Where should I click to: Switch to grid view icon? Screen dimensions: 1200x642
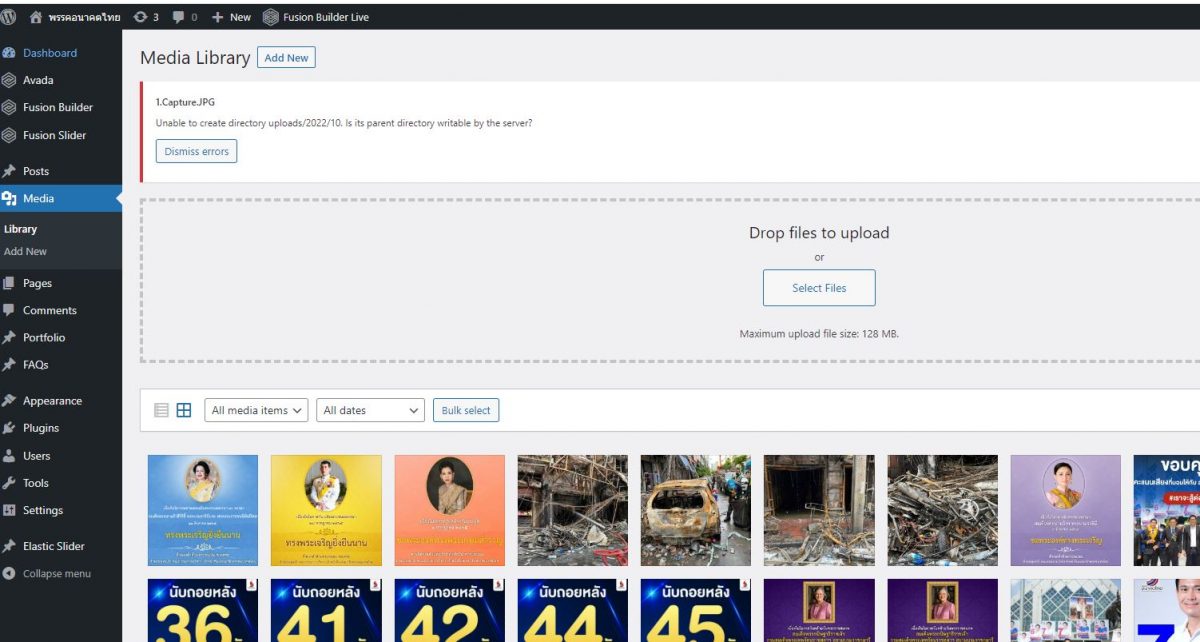click(x=184, y=410)
